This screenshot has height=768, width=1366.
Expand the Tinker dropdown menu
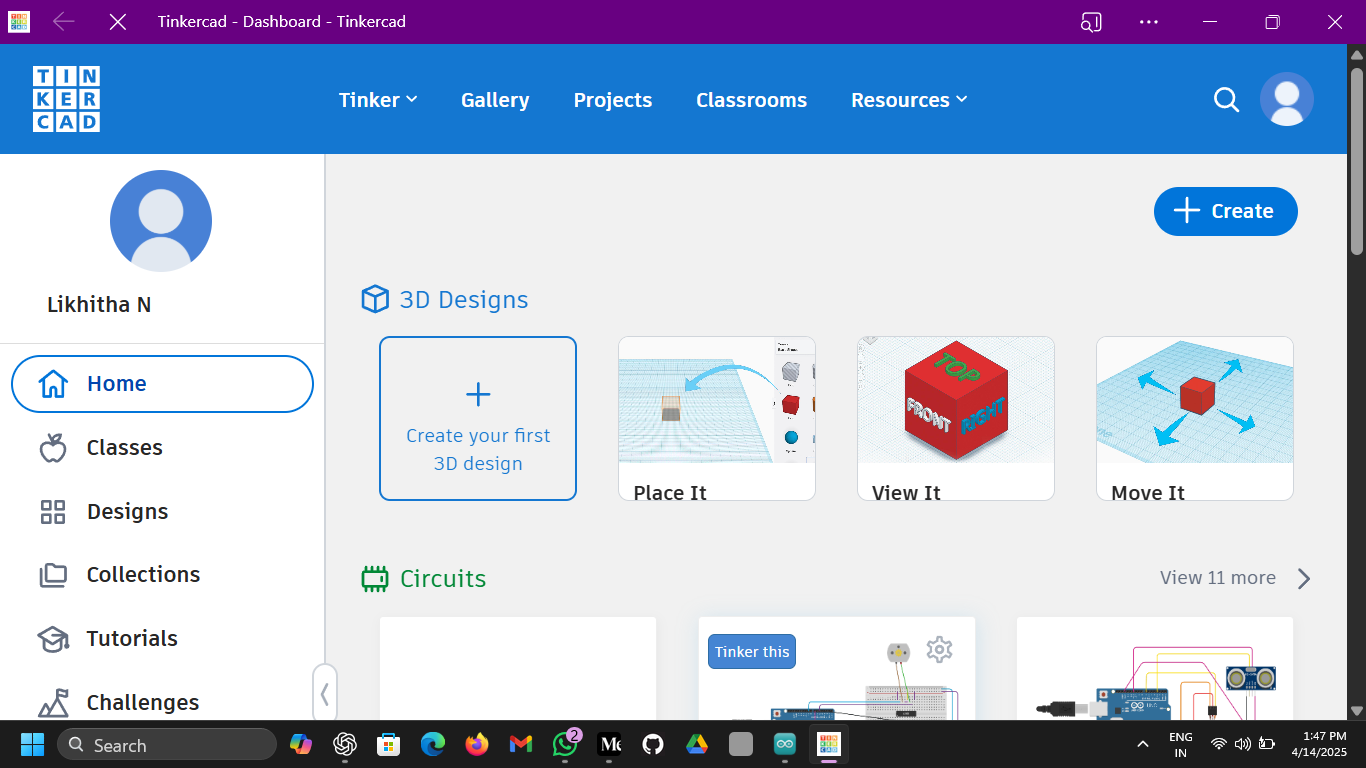click(x=378, y=100)
